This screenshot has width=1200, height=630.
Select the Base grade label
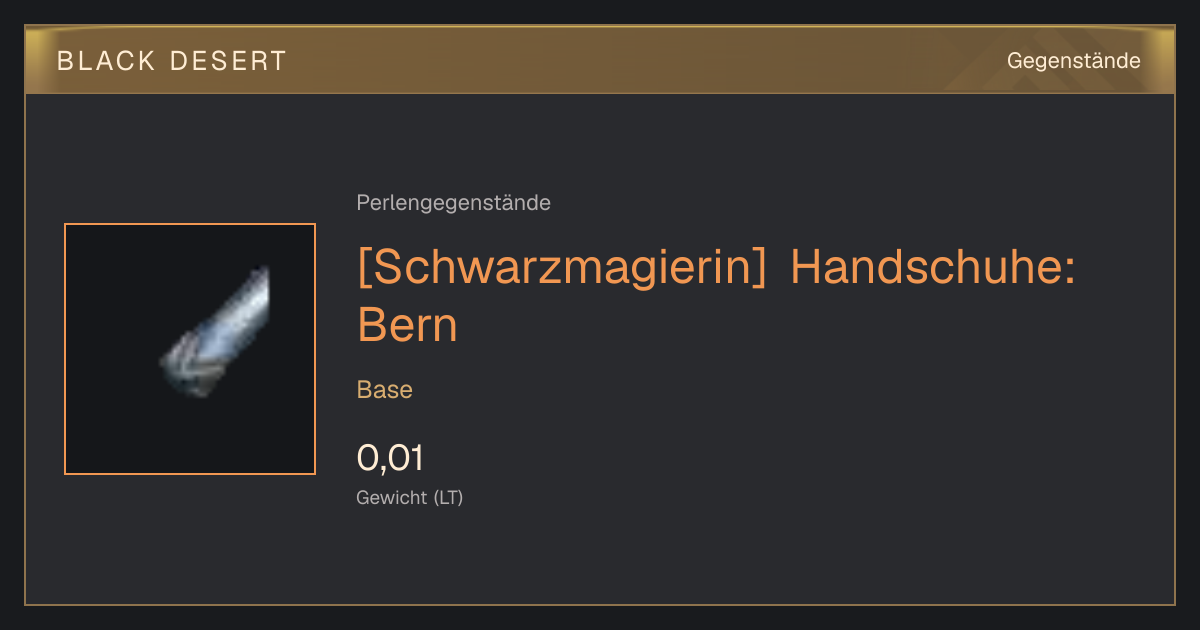click(385, 390)
